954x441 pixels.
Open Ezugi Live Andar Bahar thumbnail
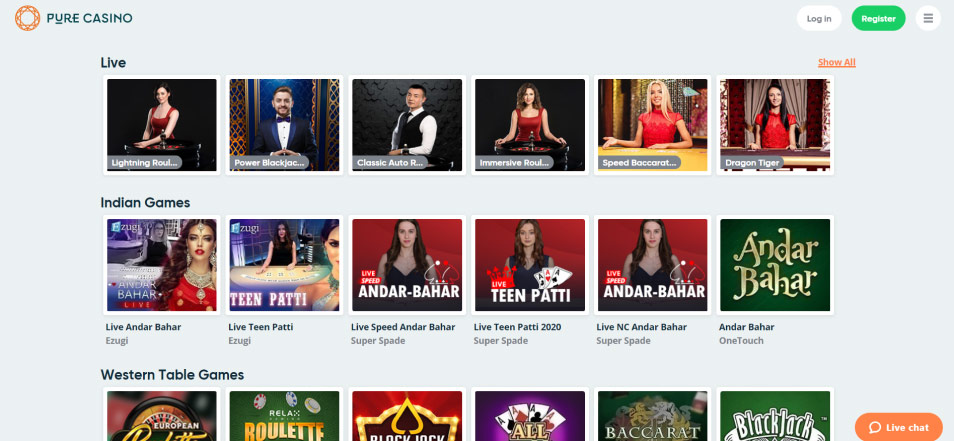pyautogui.click(x=162, y=265)
